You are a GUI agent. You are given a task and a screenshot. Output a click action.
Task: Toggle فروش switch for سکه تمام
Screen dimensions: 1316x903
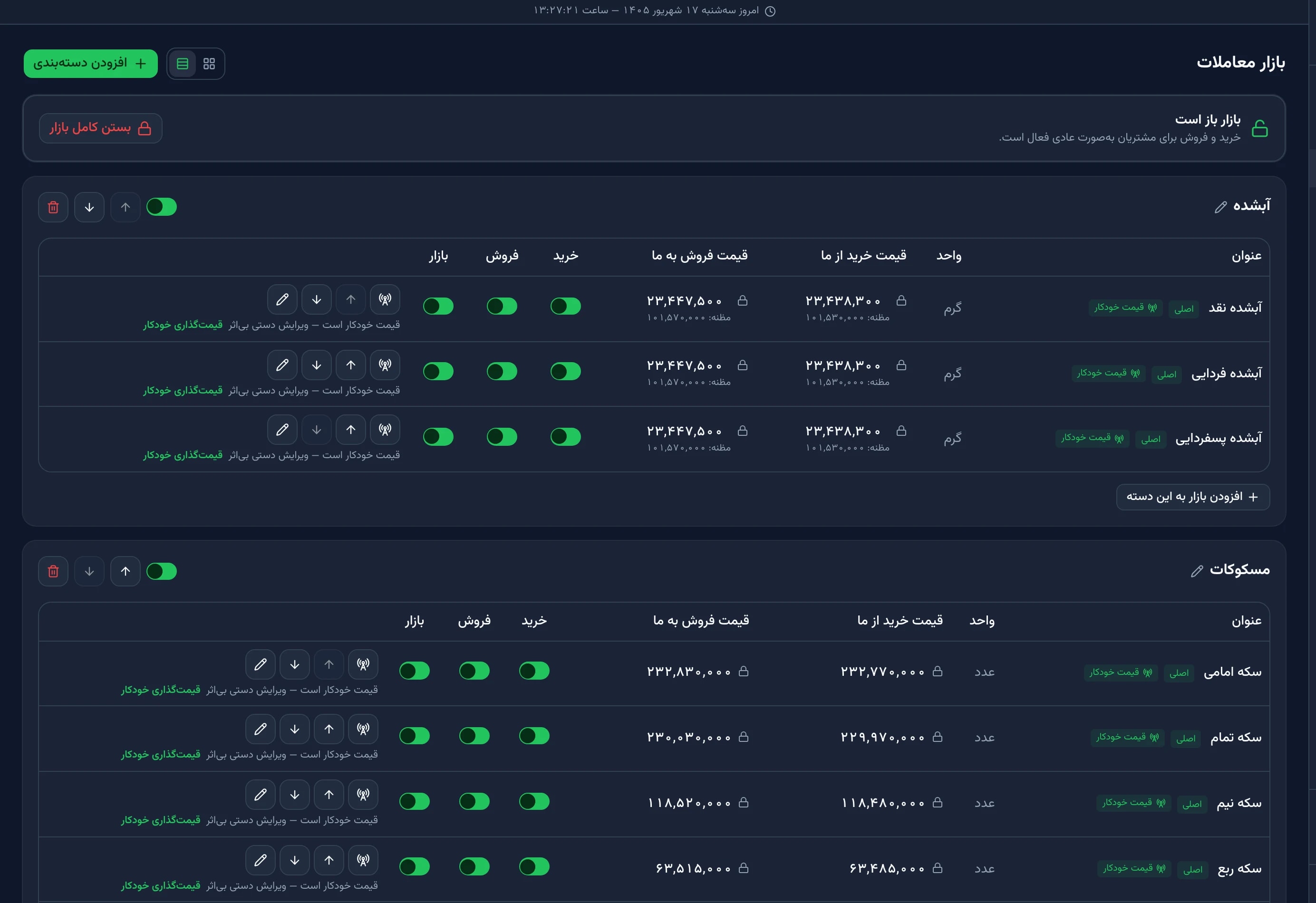[x=474, y=736]
